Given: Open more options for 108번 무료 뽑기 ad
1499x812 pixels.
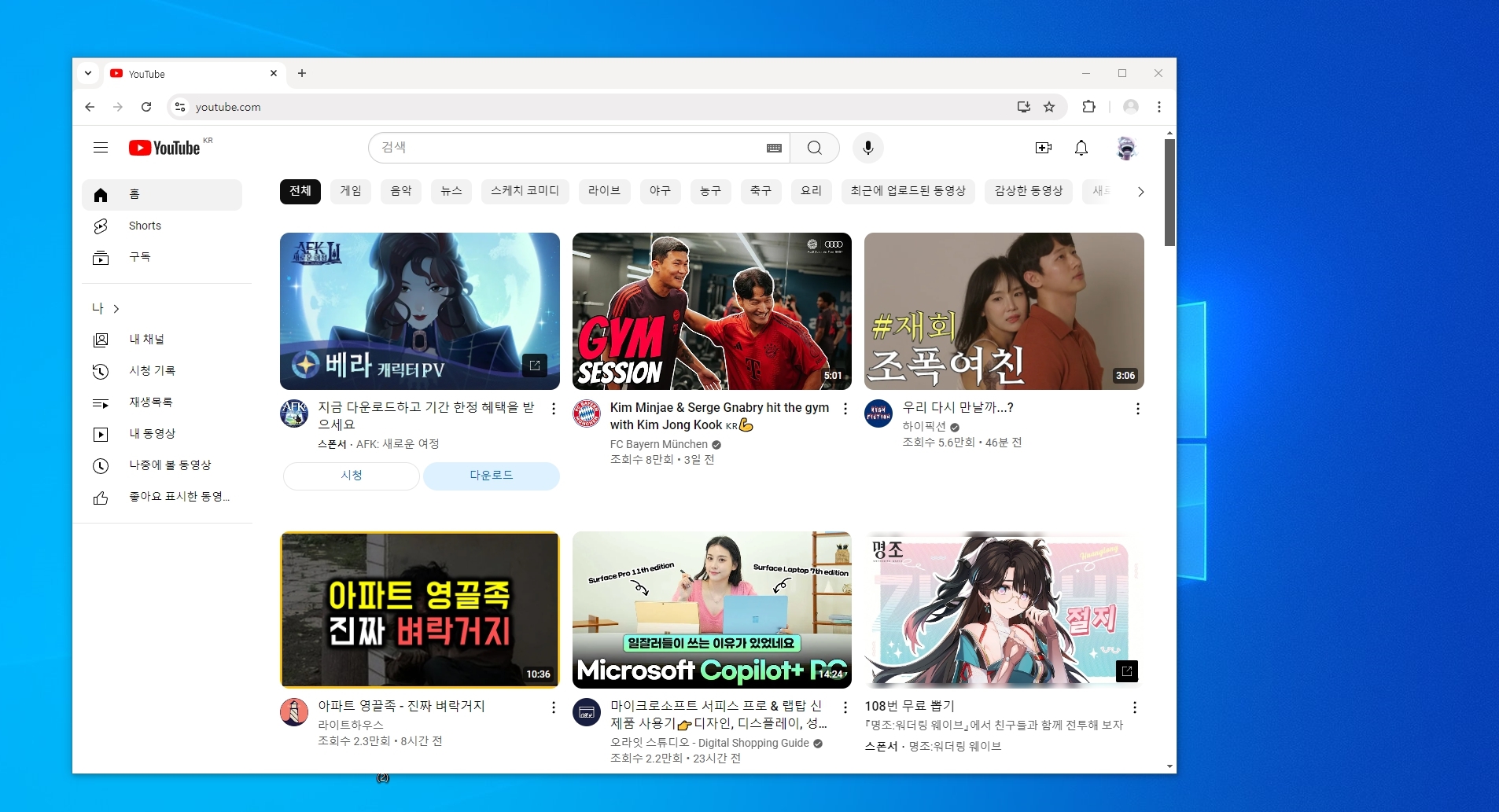Looking at the screenshot, I should [1135, 707].
